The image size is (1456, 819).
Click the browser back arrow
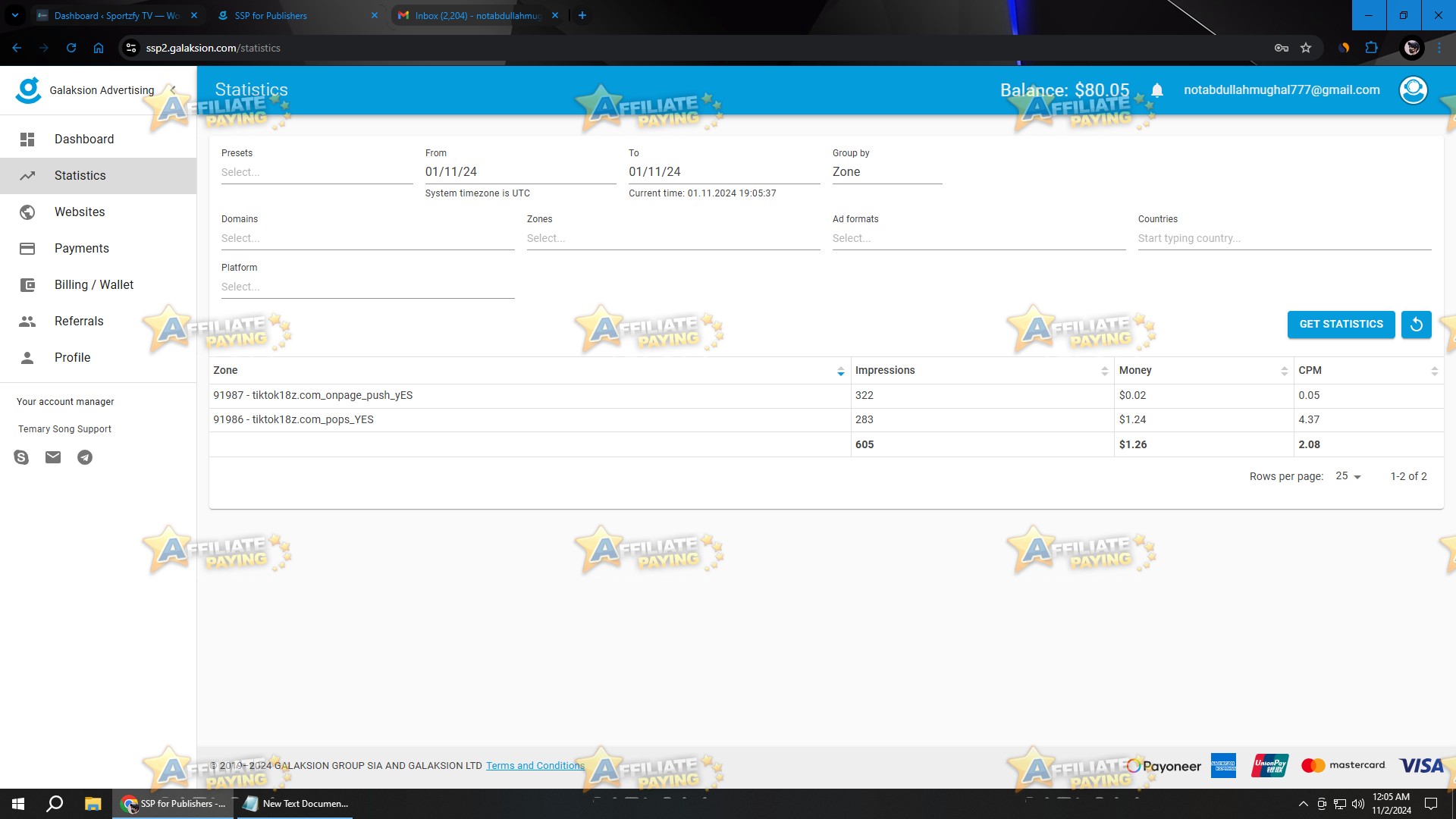(17, 48)
